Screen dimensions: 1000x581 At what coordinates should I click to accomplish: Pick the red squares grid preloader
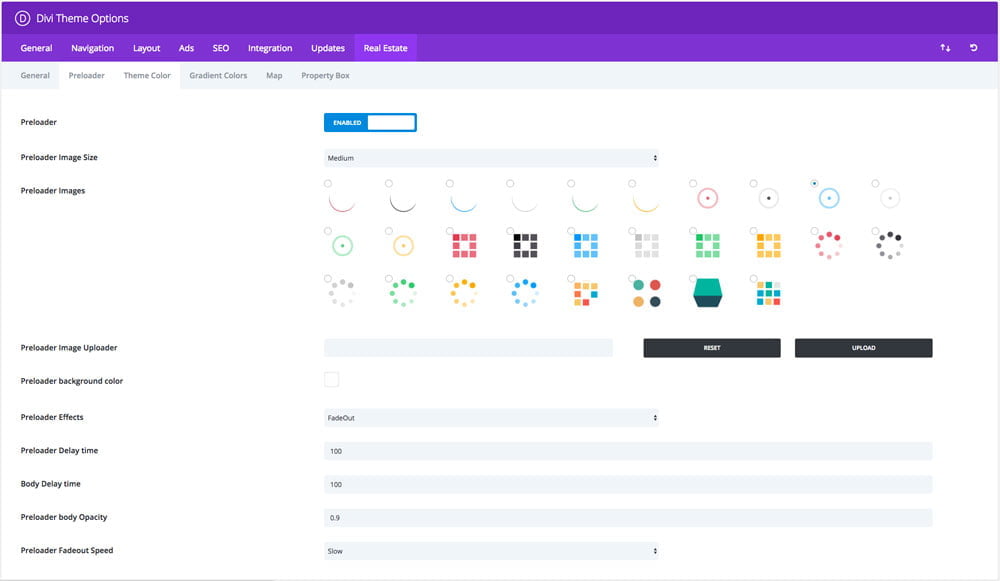[x=464, y=246]
